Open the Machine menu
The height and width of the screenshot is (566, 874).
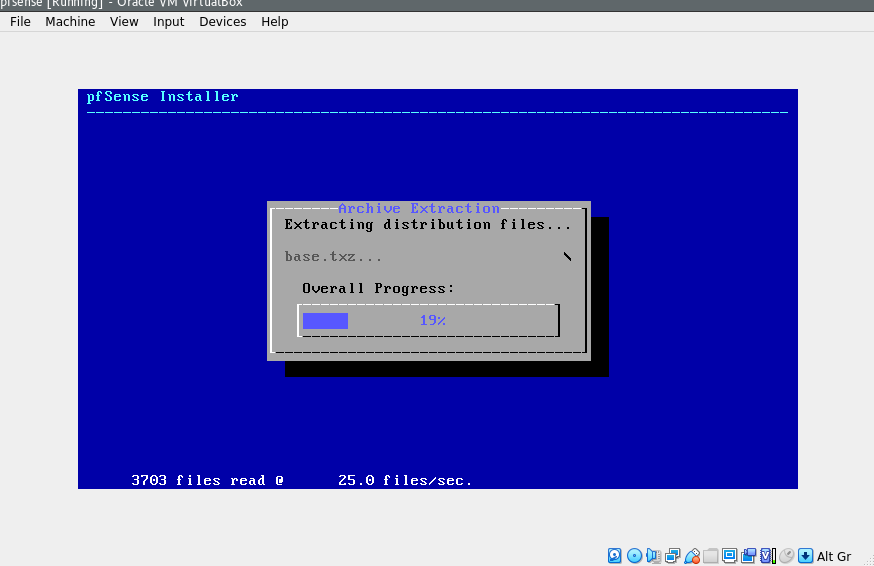(x=70, y=21)
